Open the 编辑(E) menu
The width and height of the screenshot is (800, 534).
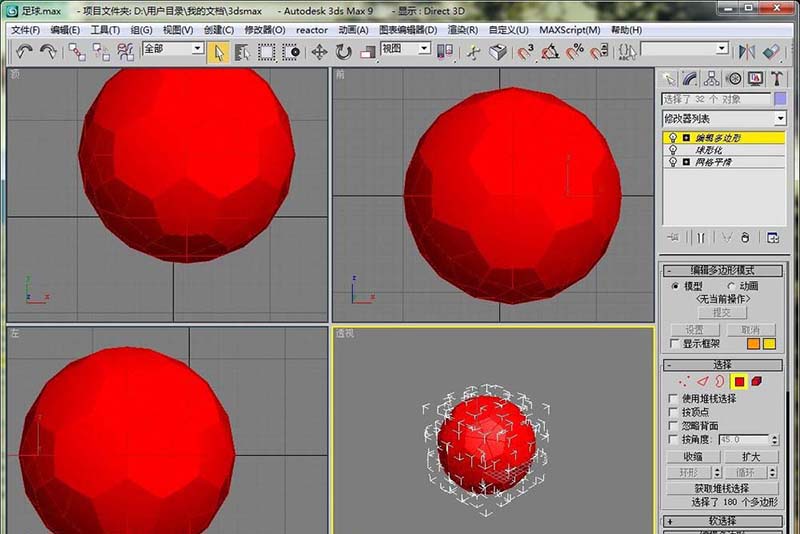(65, 30)
